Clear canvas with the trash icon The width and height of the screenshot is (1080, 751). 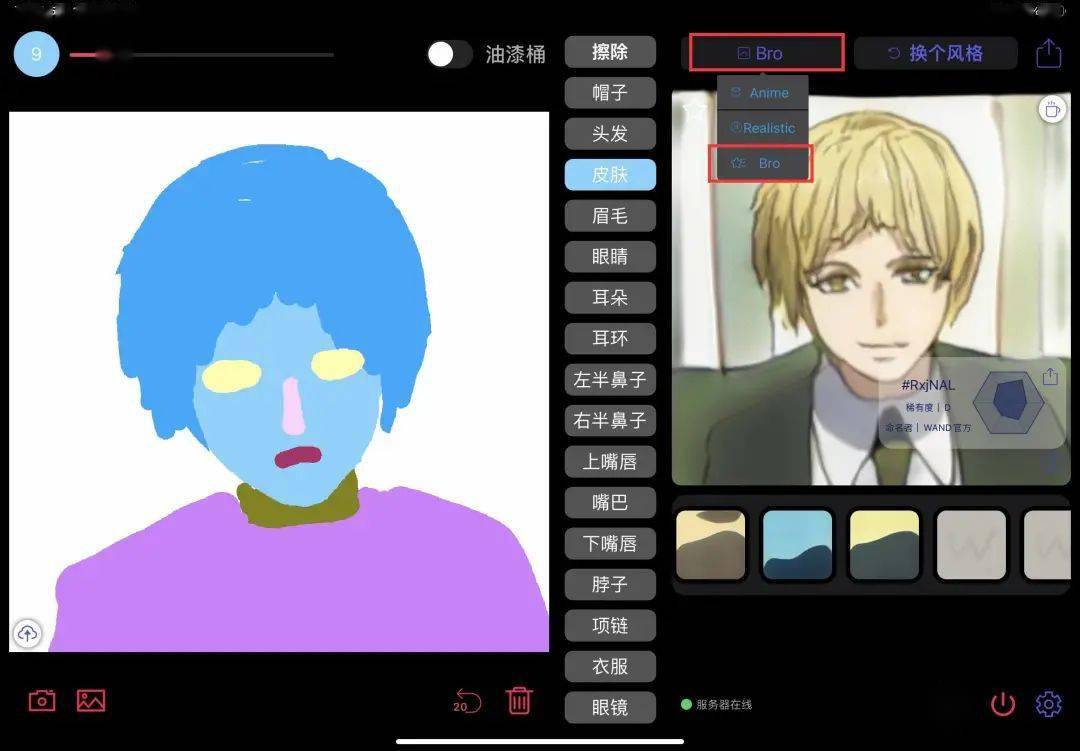[x=519, y=700]
